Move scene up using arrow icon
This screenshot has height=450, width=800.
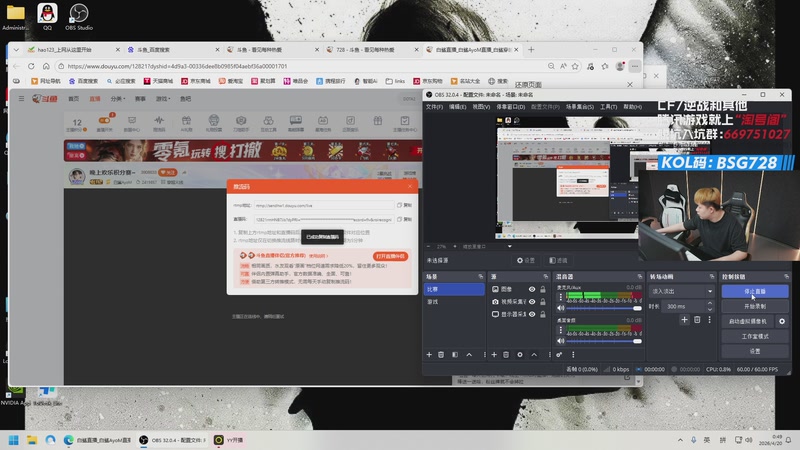[469, 355]
